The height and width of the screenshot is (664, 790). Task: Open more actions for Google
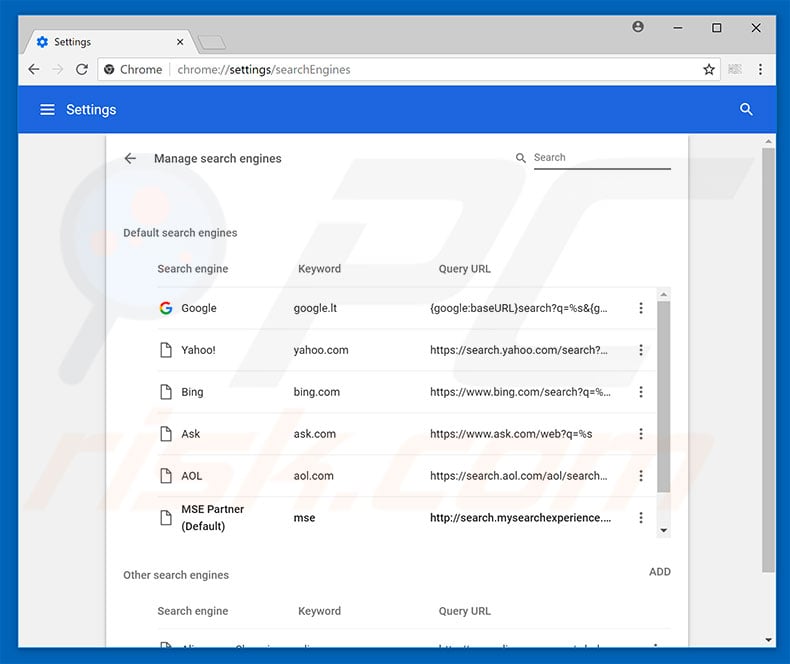[640, 308]
